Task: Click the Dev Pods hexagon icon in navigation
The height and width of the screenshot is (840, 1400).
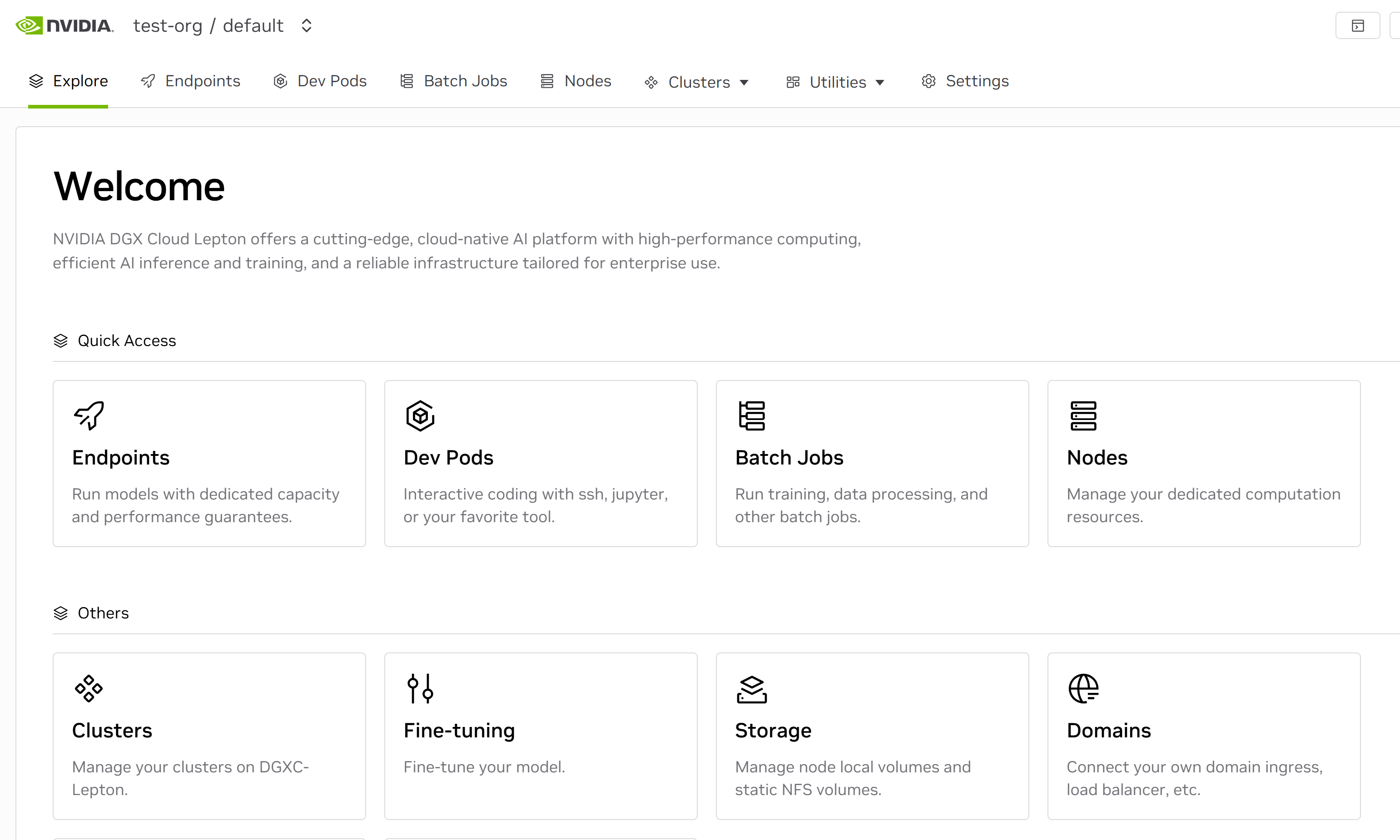Action: (280, 81)
